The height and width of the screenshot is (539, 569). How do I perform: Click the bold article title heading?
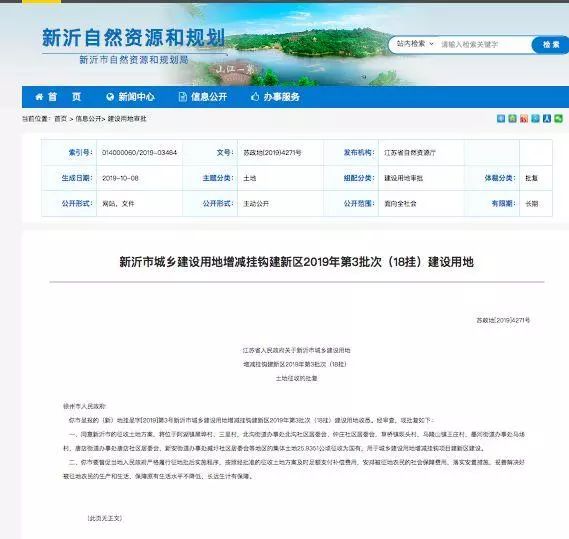[296, 262]
